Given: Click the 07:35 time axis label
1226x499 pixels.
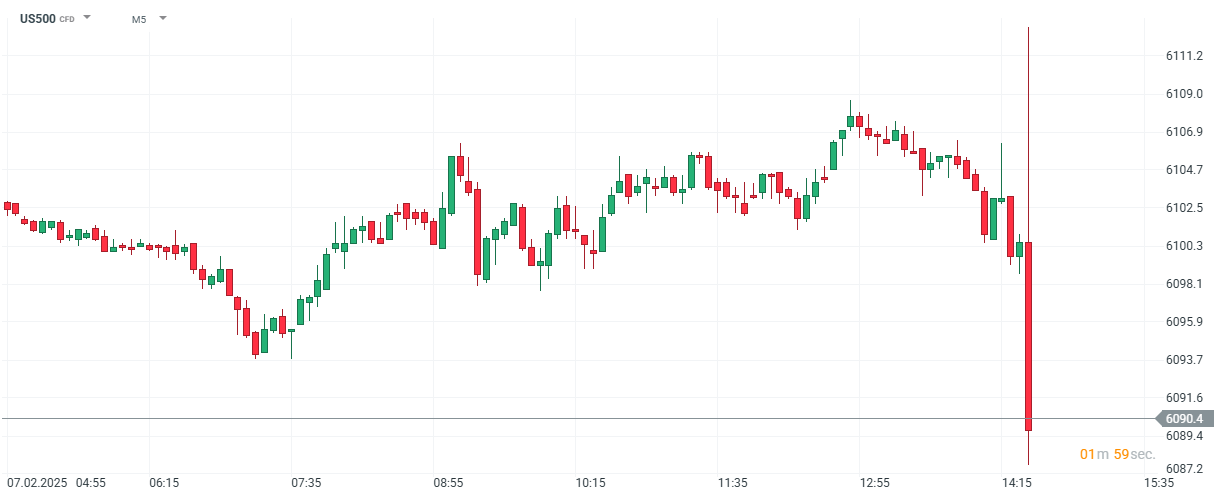Looking at the screenshot, I should pyautogui.click(x=306, y=483).
